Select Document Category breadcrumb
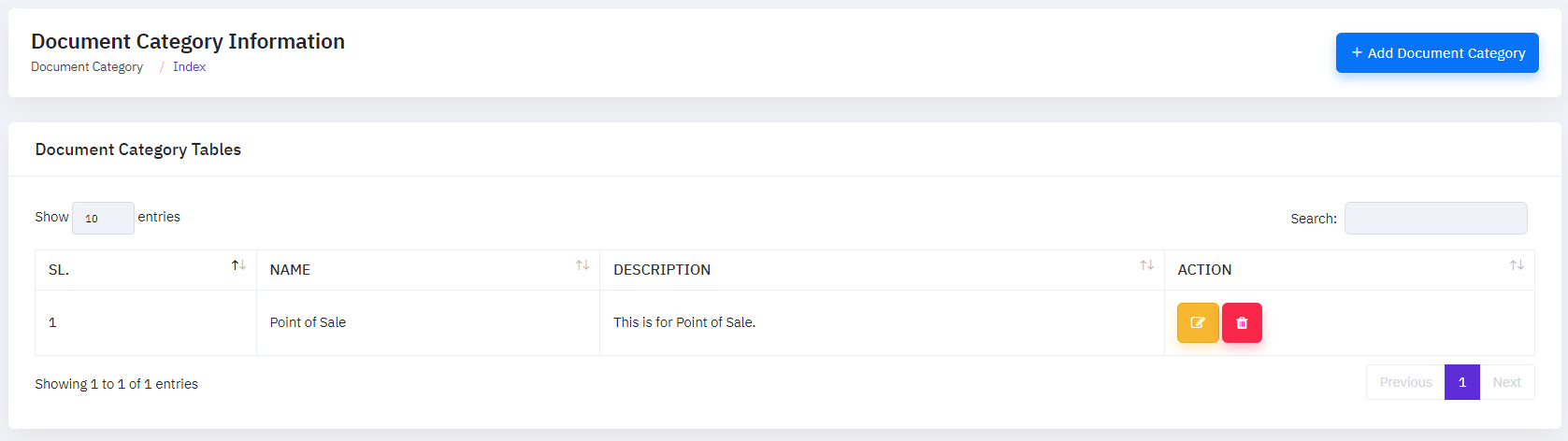Image resolution: width=1568 pixels, height=441 pixels. pos(87,67)
